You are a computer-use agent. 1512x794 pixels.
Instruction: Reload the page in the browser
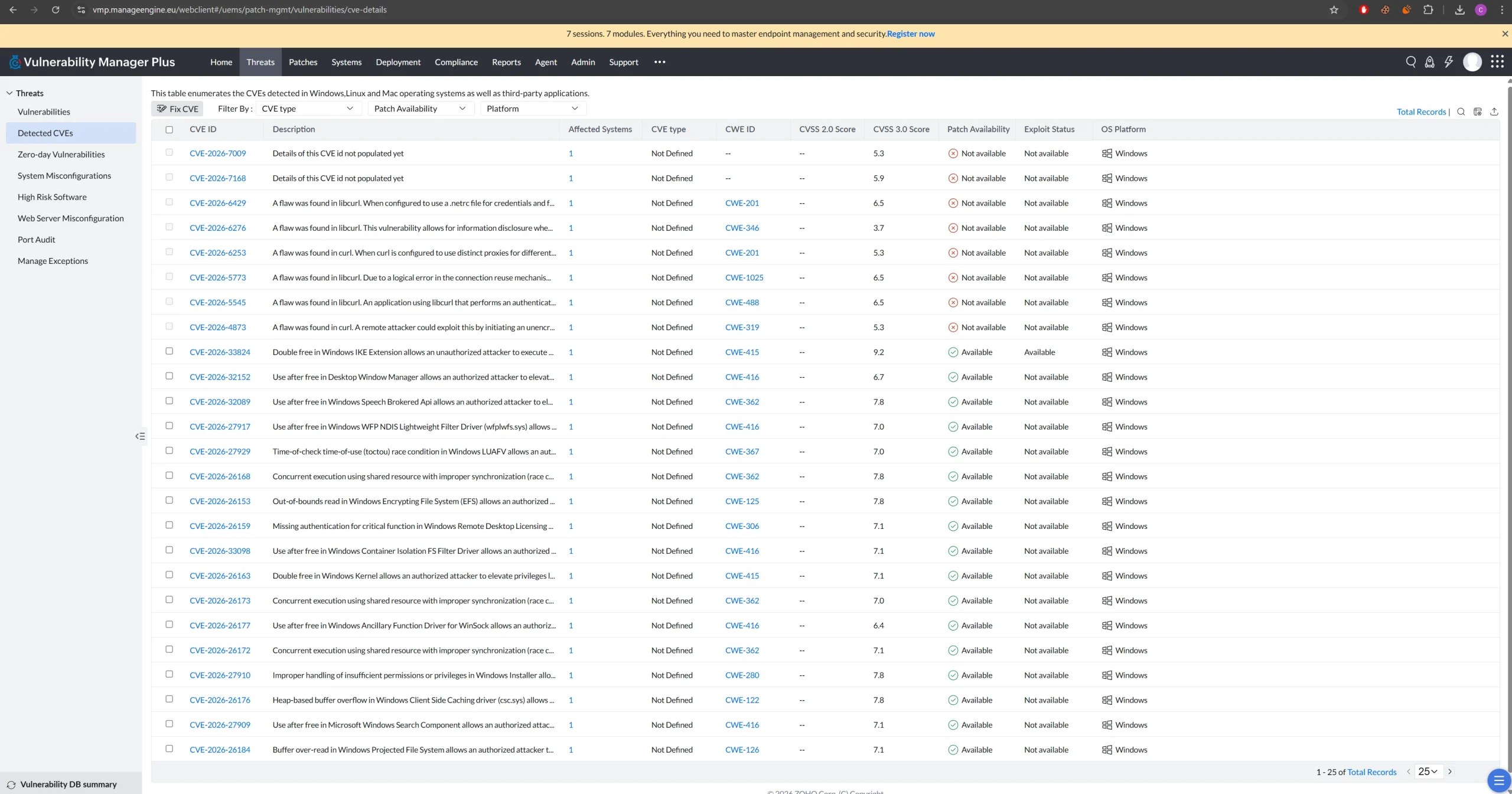point(56,10)
